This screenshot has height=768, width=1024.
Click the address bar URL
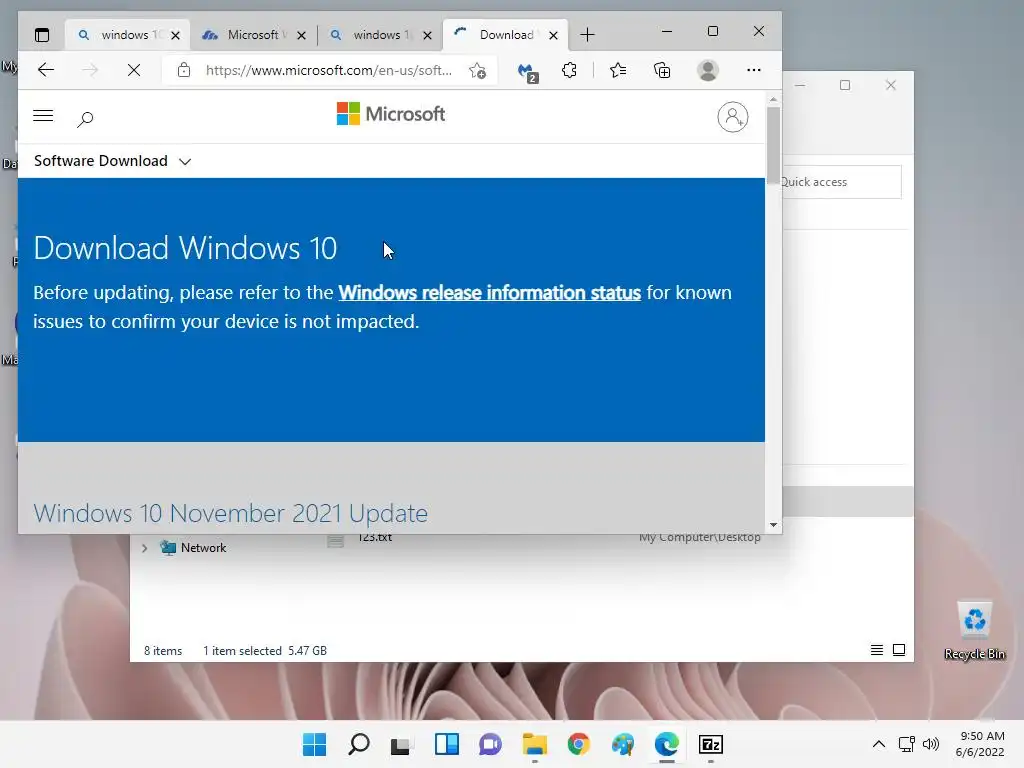coord(328,70)
